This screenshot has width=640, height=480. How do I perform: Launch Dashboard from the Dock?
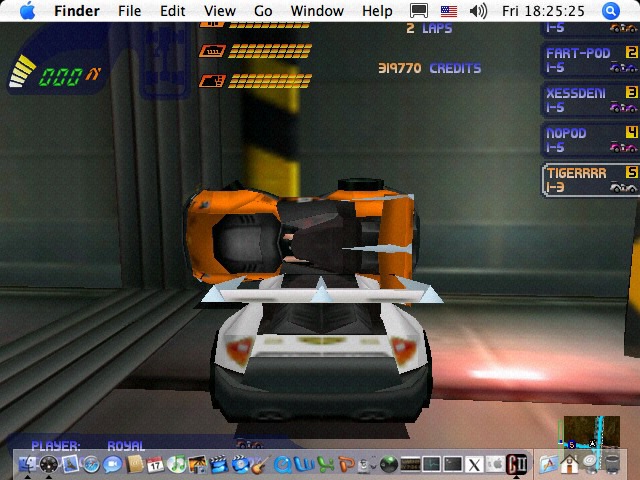pos(49,464)
